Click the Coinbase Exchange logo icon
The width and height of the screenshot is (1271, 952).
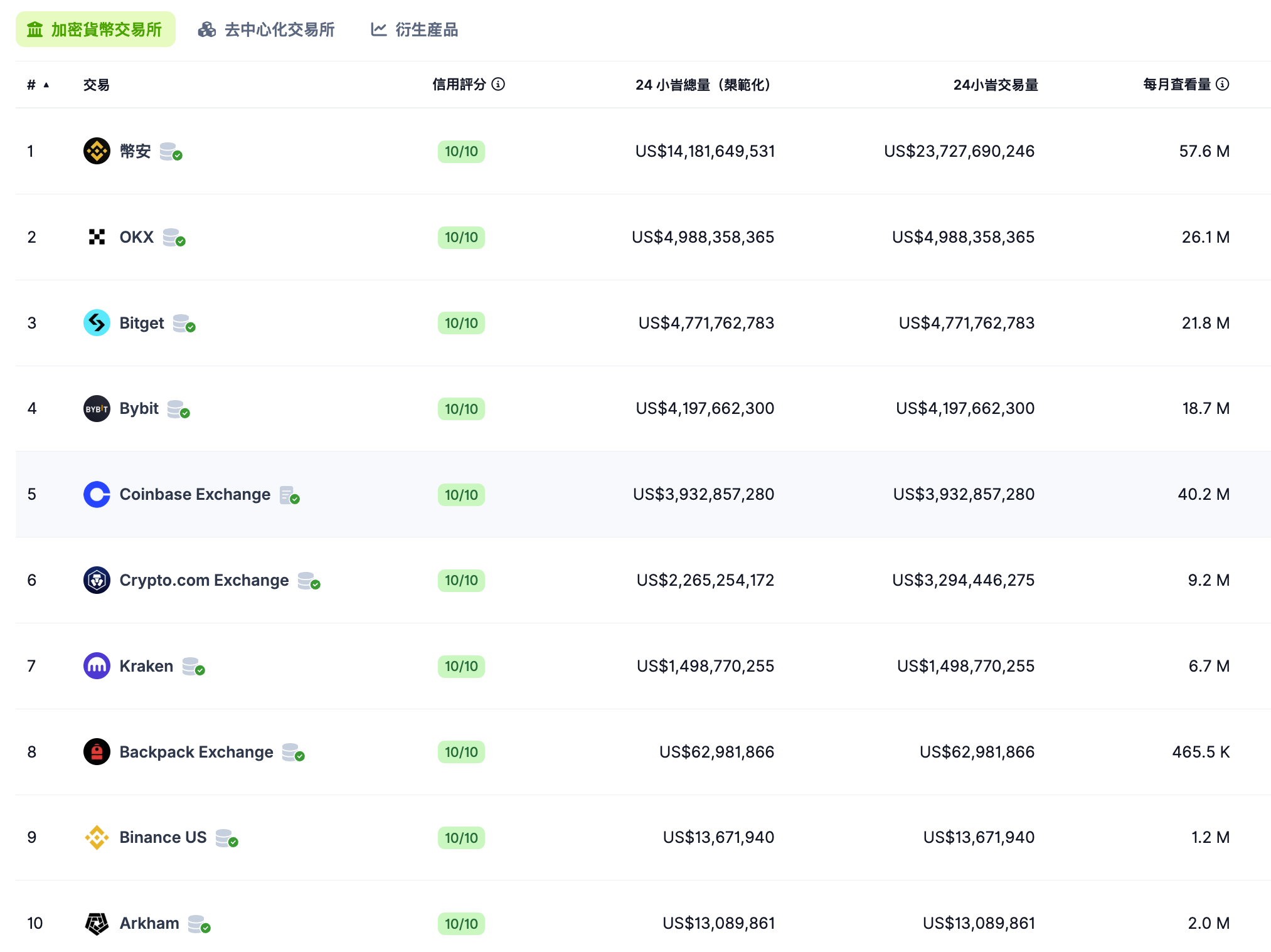click(x=97, y=494)
